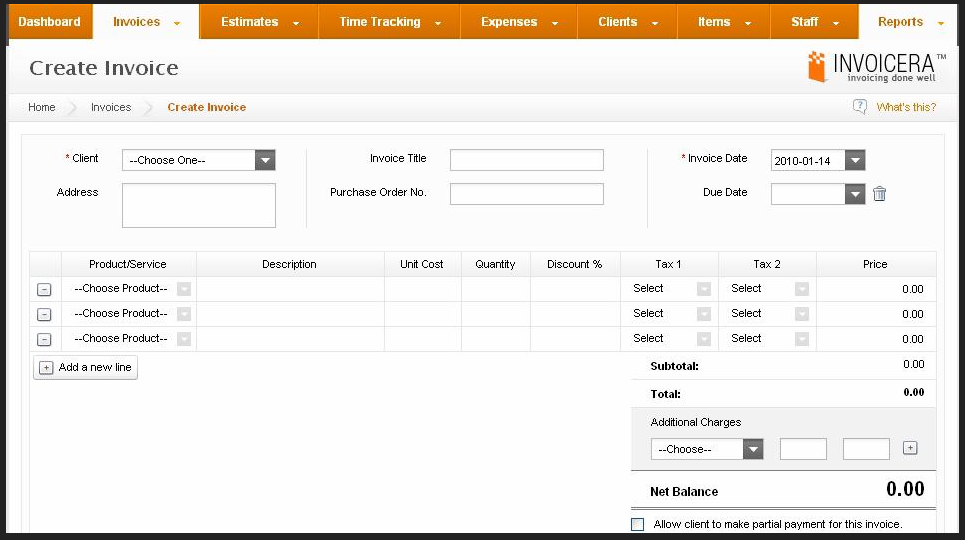Click first row Description cell

coord(290,289)
